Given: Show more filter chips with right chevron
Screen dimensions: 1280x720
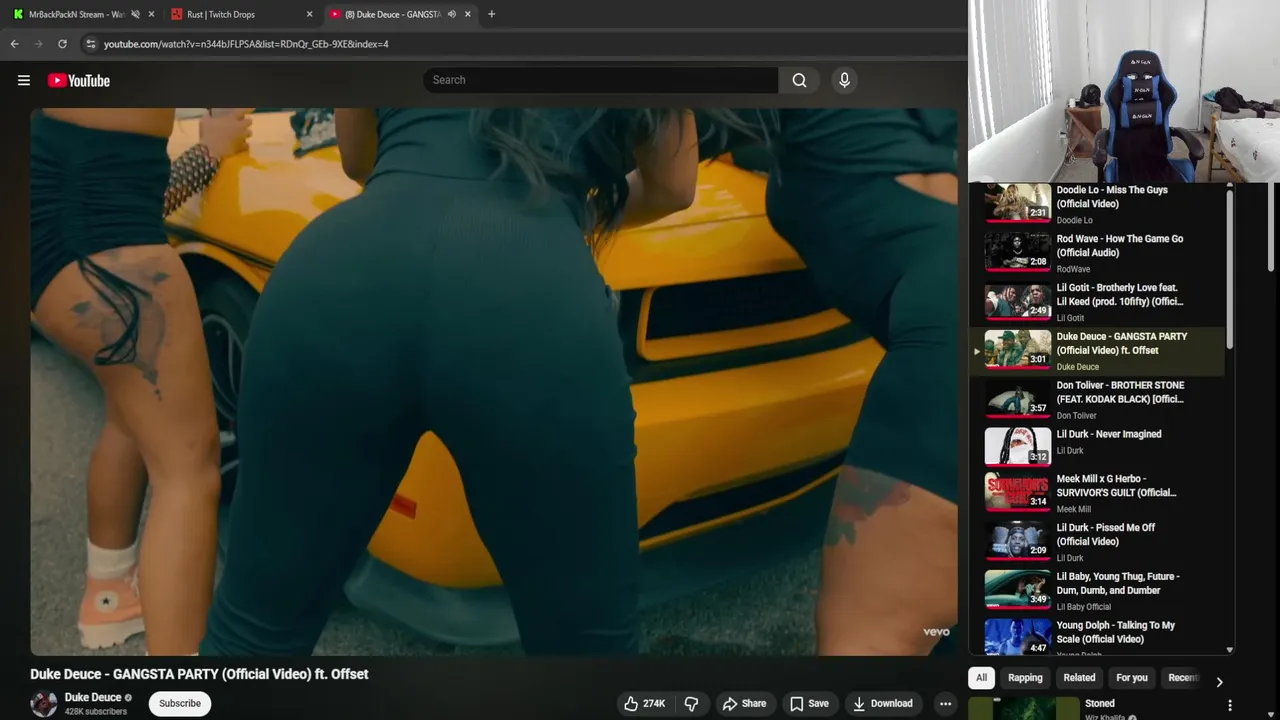Looking at the screenshot, I should click(x=1219, y=682).
